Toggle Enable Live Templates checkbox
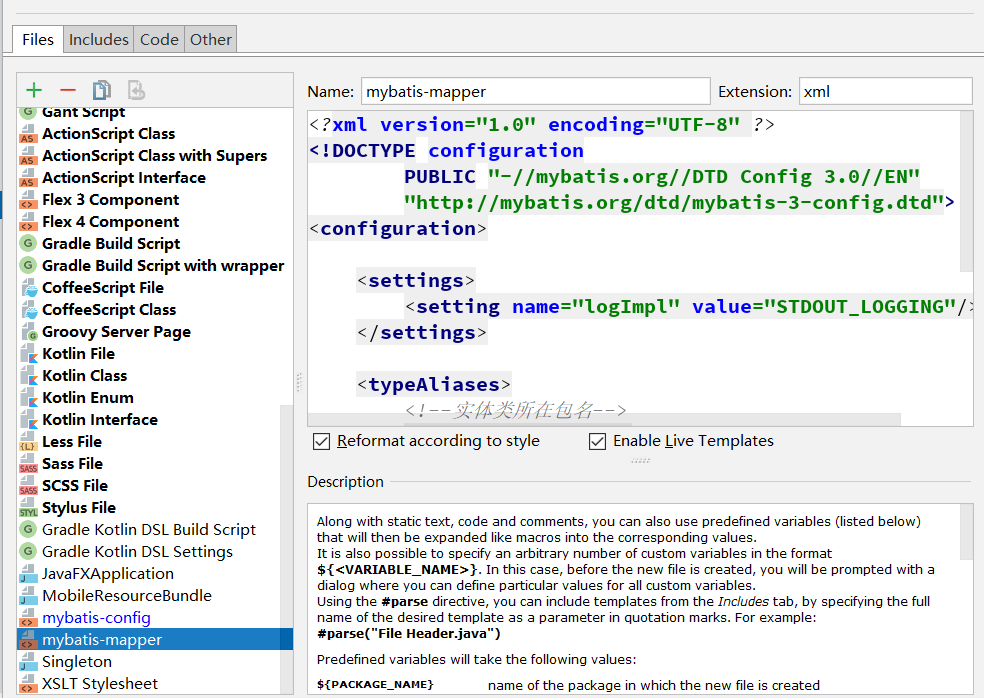Viewport: 984px width, 698px height. [597, 441]
